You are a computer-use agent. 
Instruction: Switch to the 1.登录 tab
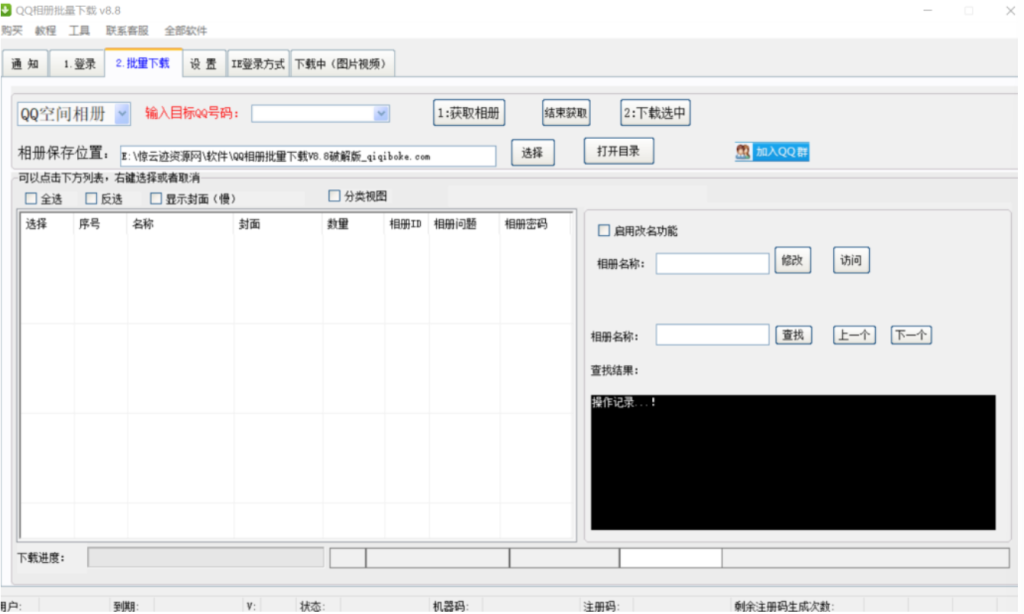(77, 62)
